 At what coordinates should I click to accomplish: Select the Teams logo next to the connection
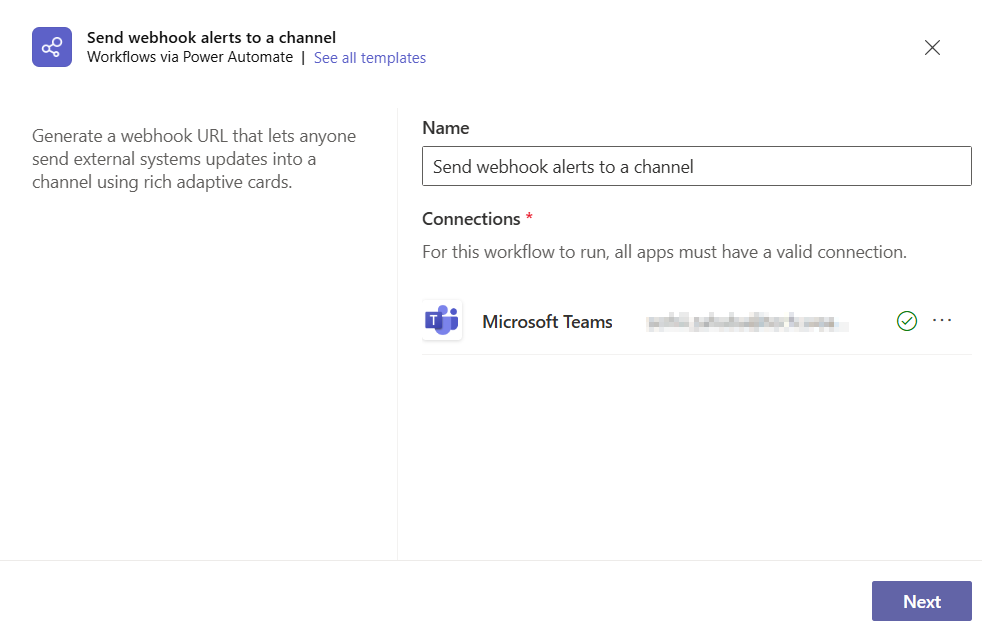(442, 320)
